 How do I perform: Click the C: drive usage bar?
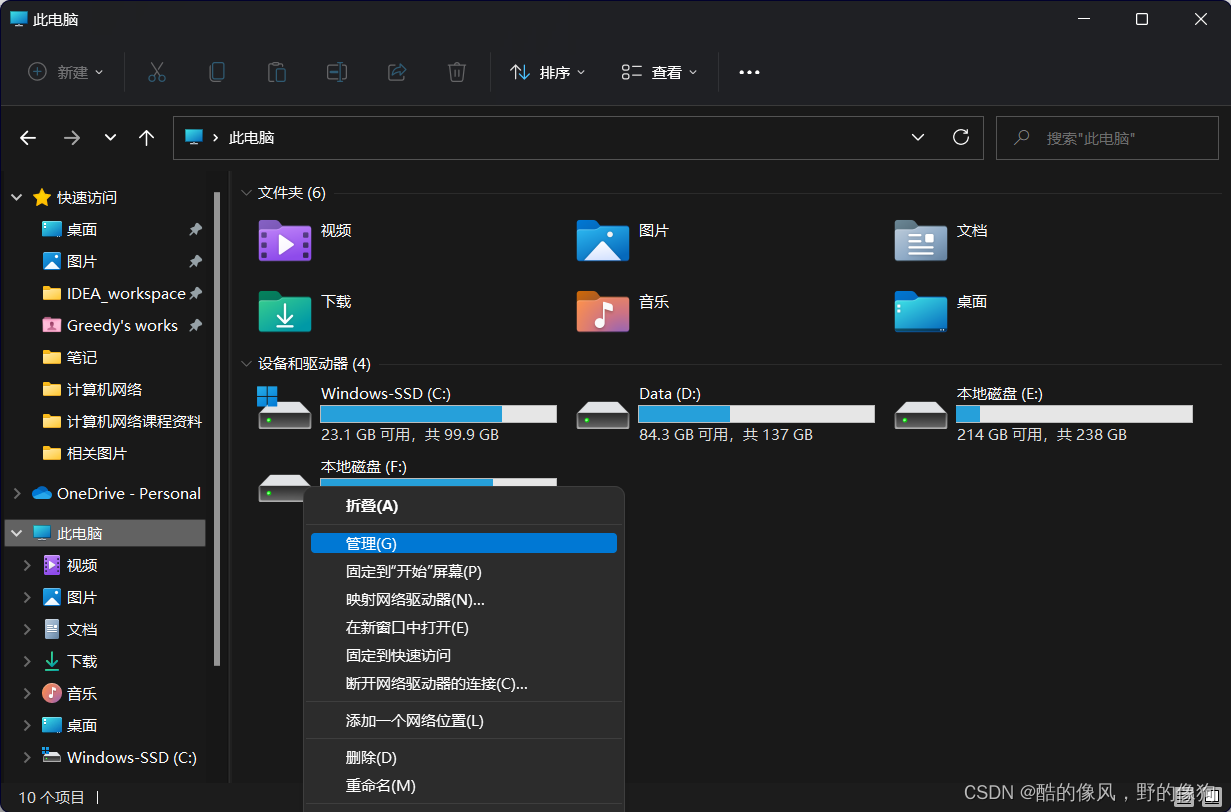438,414
